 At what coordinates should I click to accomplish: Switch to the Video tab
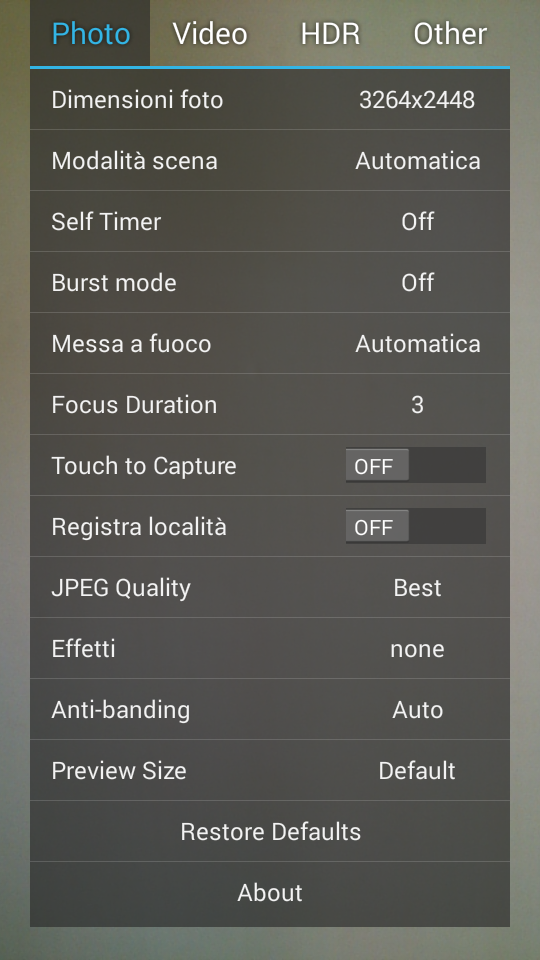210,33
